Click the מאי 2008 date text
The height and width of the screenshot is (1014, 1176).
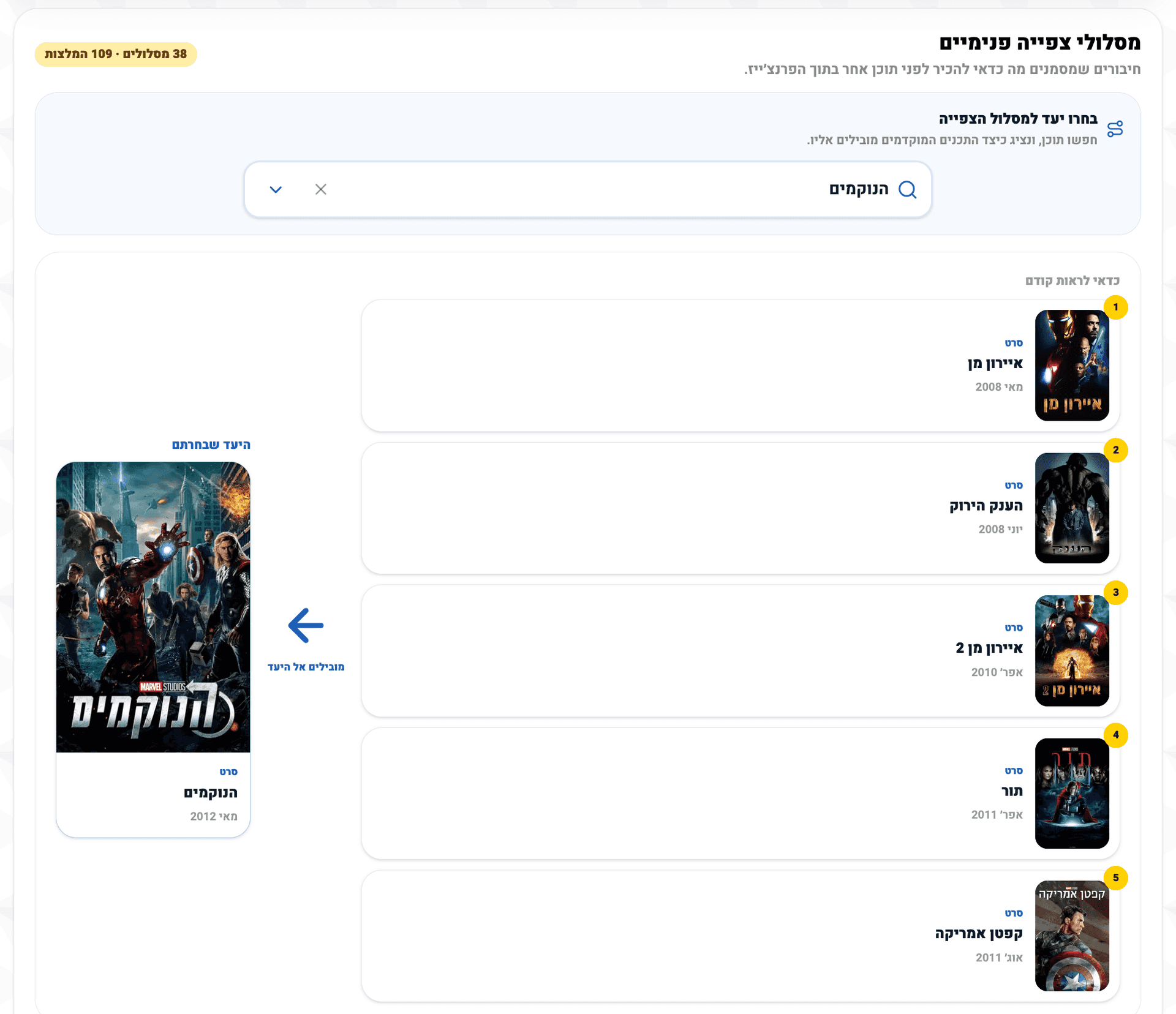(999, 387)
